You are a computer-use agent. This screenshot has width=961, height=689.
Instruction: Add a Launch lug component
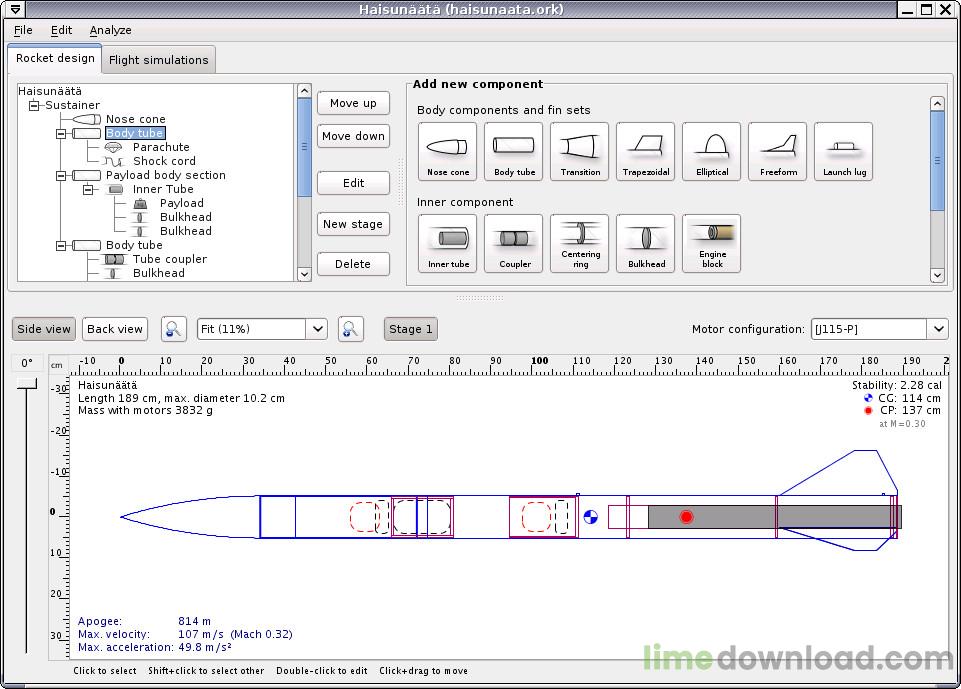[843, 152]
